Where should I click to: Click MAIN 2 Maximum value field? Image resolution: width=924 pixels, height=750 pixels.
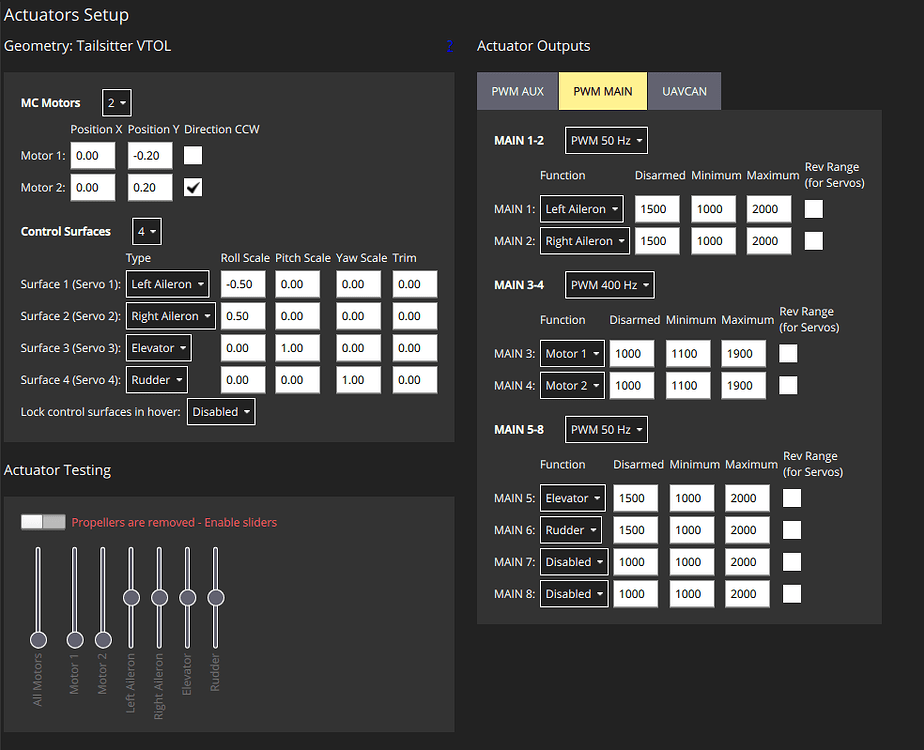[769, 240]
